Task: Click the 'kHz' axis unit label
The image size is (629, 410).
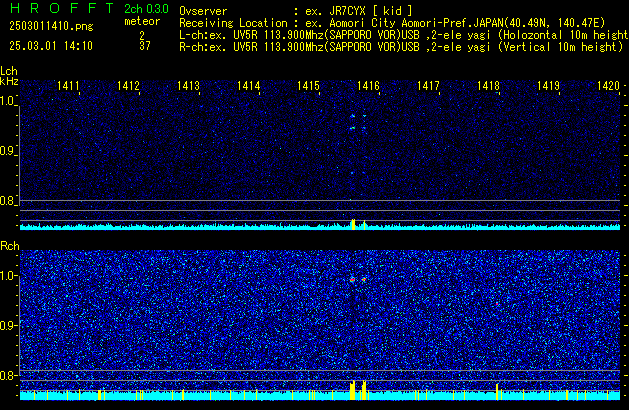Action: click(x=9, y=81)
